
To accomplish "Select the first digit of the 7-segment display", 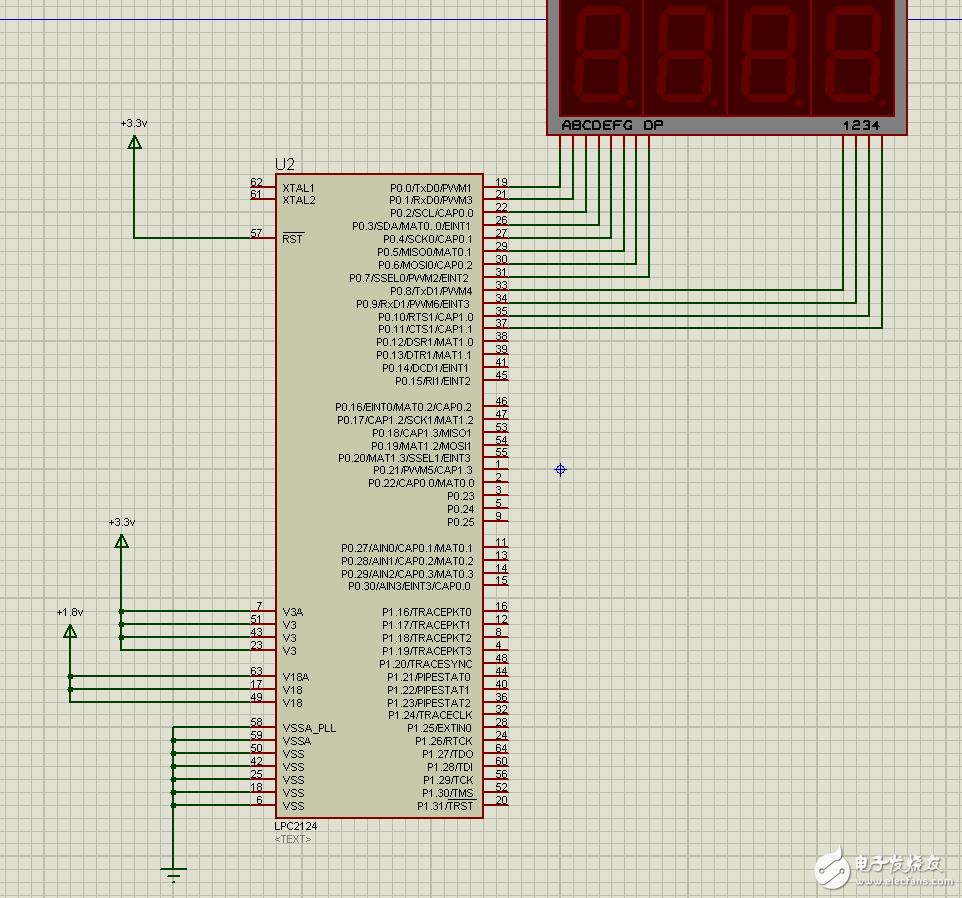I will [x=601, y=56].
